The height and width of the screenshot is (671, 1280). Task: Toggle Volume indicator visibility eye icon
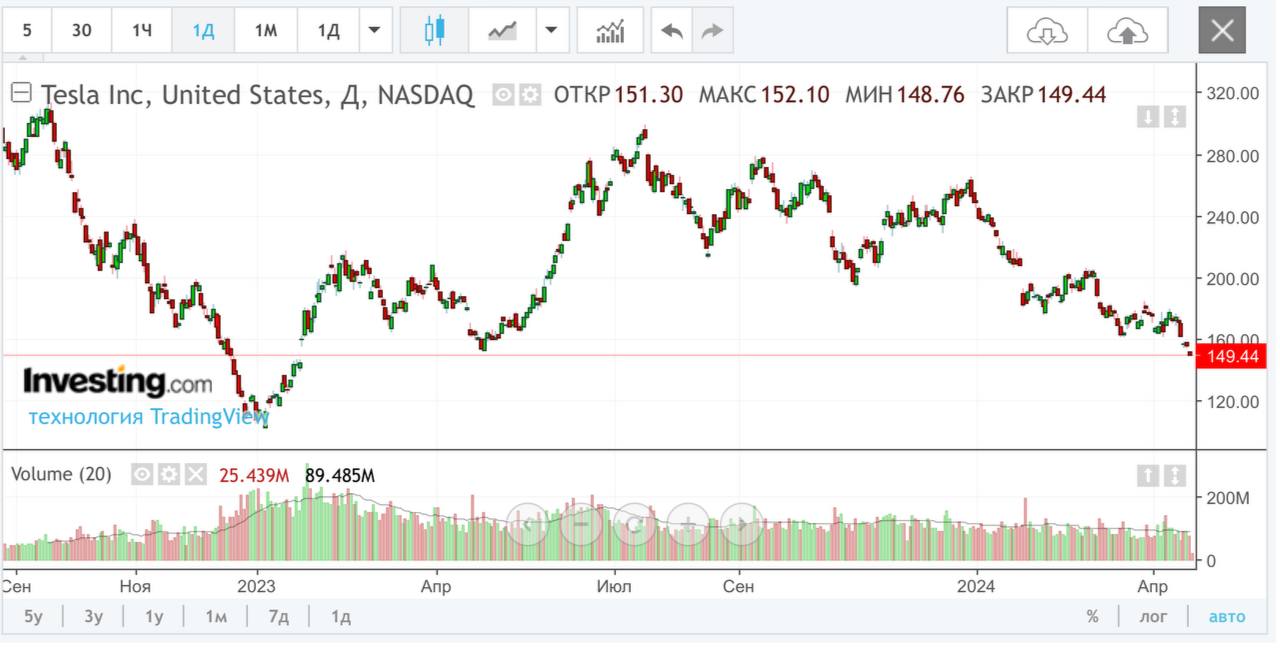[143, 474]
